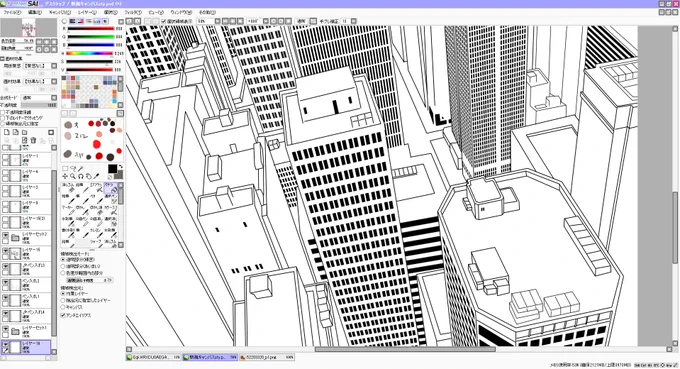Collapse the 選択効果 layer effects section
The height and width of the screenshot is (369, 680).
pyautogui.click(x=2, y=59)
